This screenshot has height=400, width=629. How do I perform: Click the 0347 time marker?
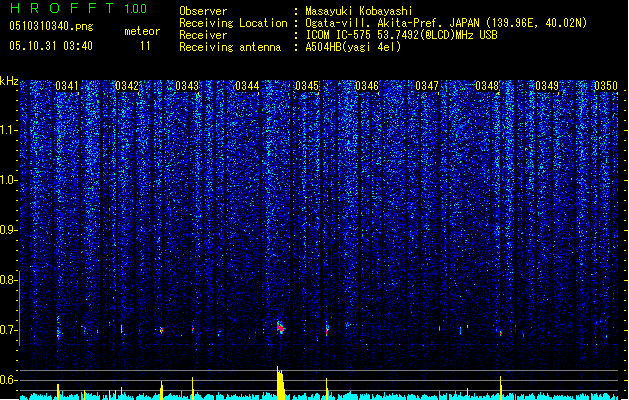coord(427,86)
